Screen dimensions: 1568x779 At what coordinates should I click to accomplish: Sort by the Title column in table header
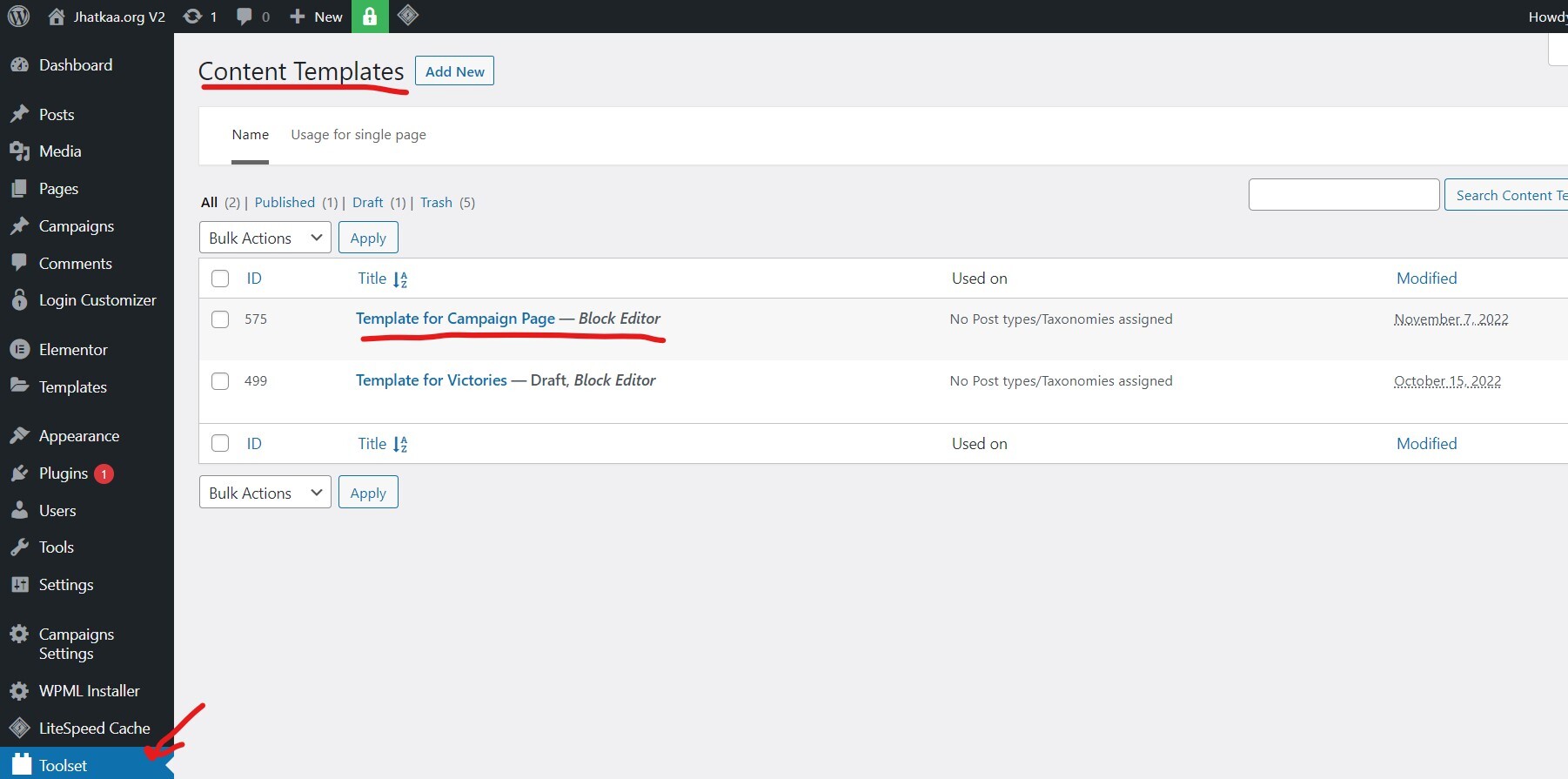click(x=383, y=279)
